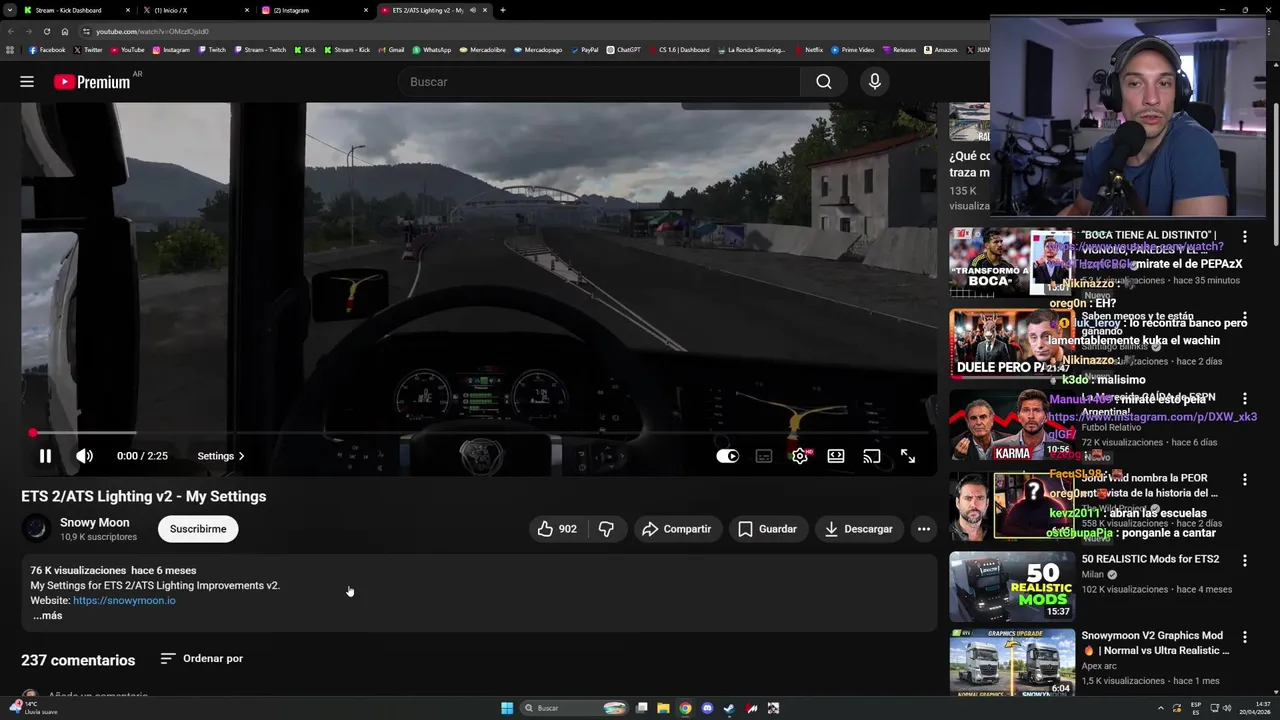This screenshot has width=1280, height=720.
Task: Seek along the video progress bar
Action: 480,433
